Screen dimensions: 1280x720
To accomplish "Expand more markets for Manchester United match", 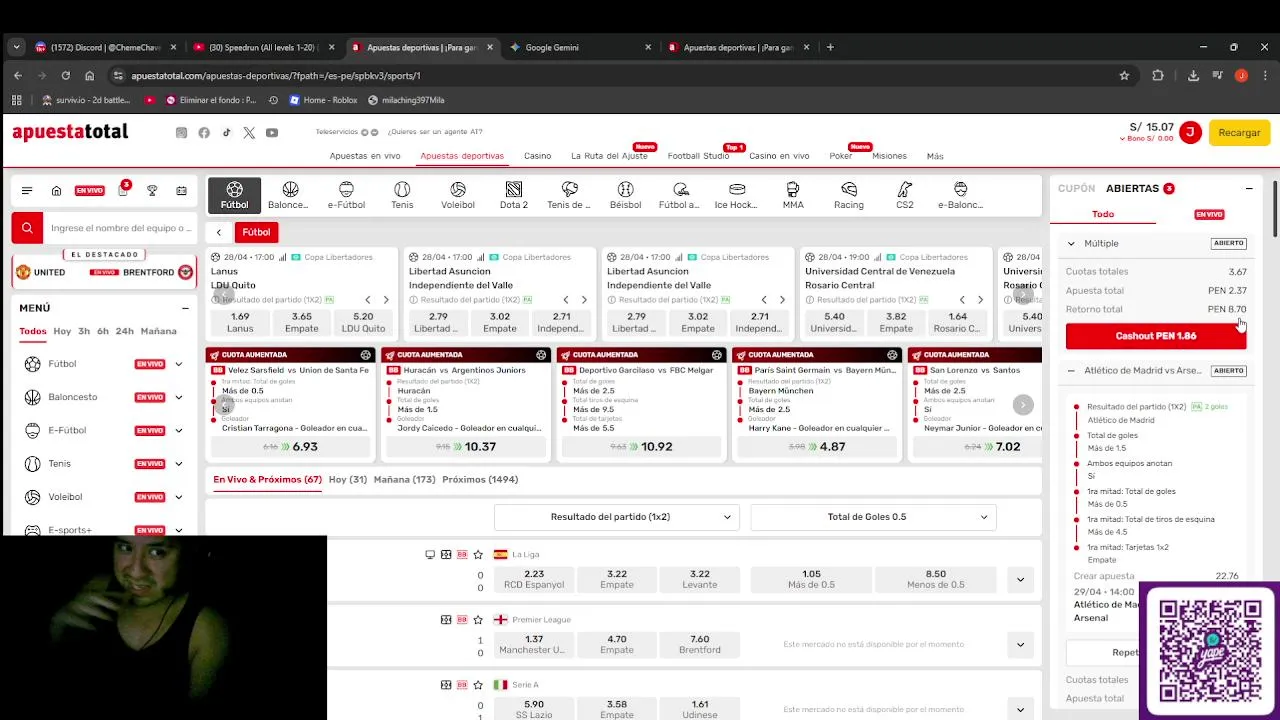I will (1020, 644).
